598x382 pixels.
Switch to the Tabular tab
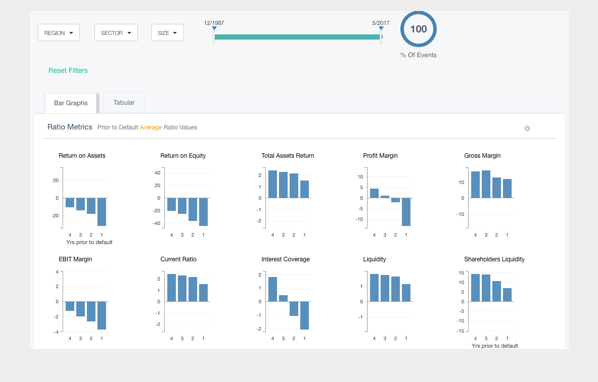(124, 103)
